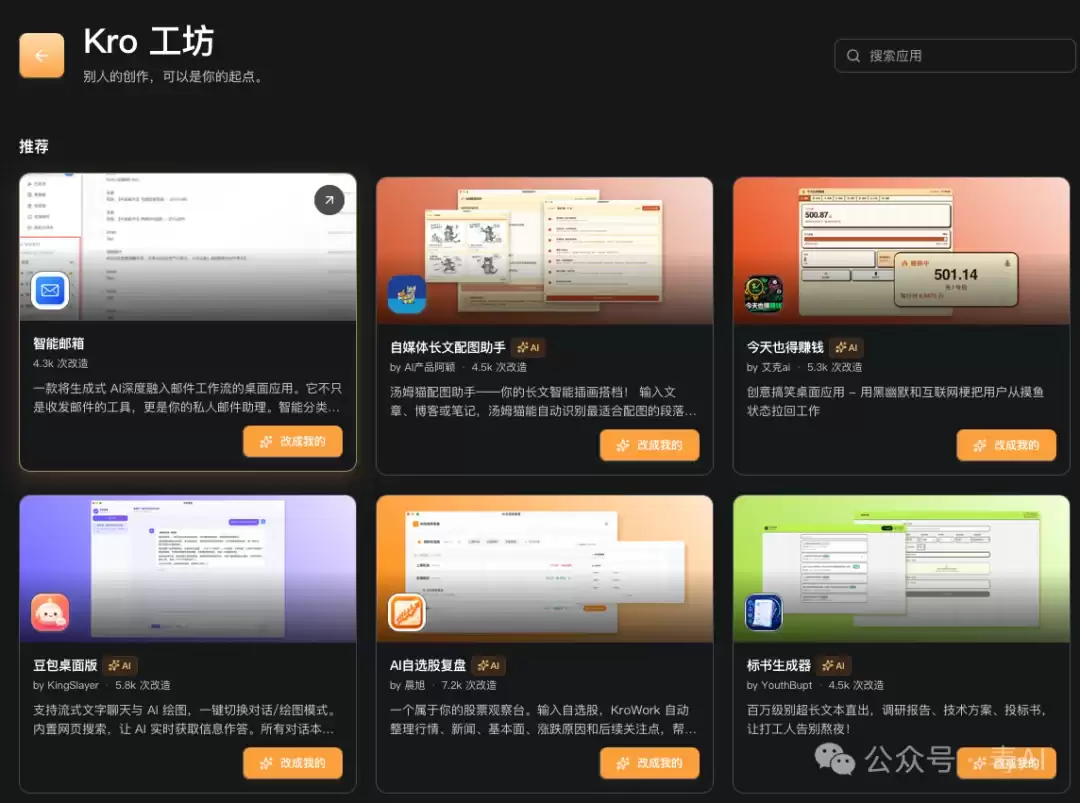Image resolution: width=1080 pixels, height=803 pixels.
Task: Open the 豆包桌面版 title link
Action: pos(65,665)
